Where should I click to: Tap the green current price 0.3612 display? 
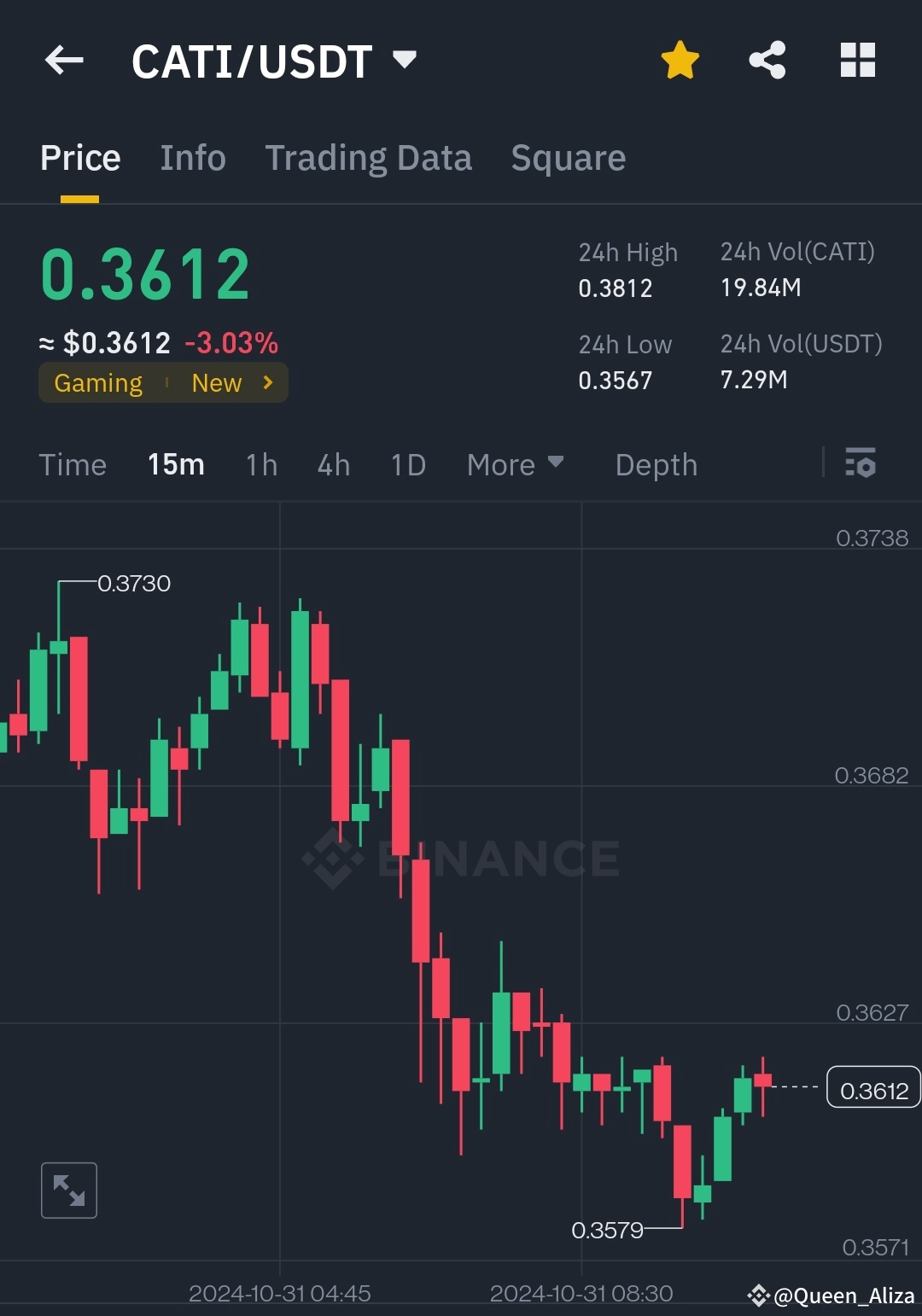[x=144, y=271]
